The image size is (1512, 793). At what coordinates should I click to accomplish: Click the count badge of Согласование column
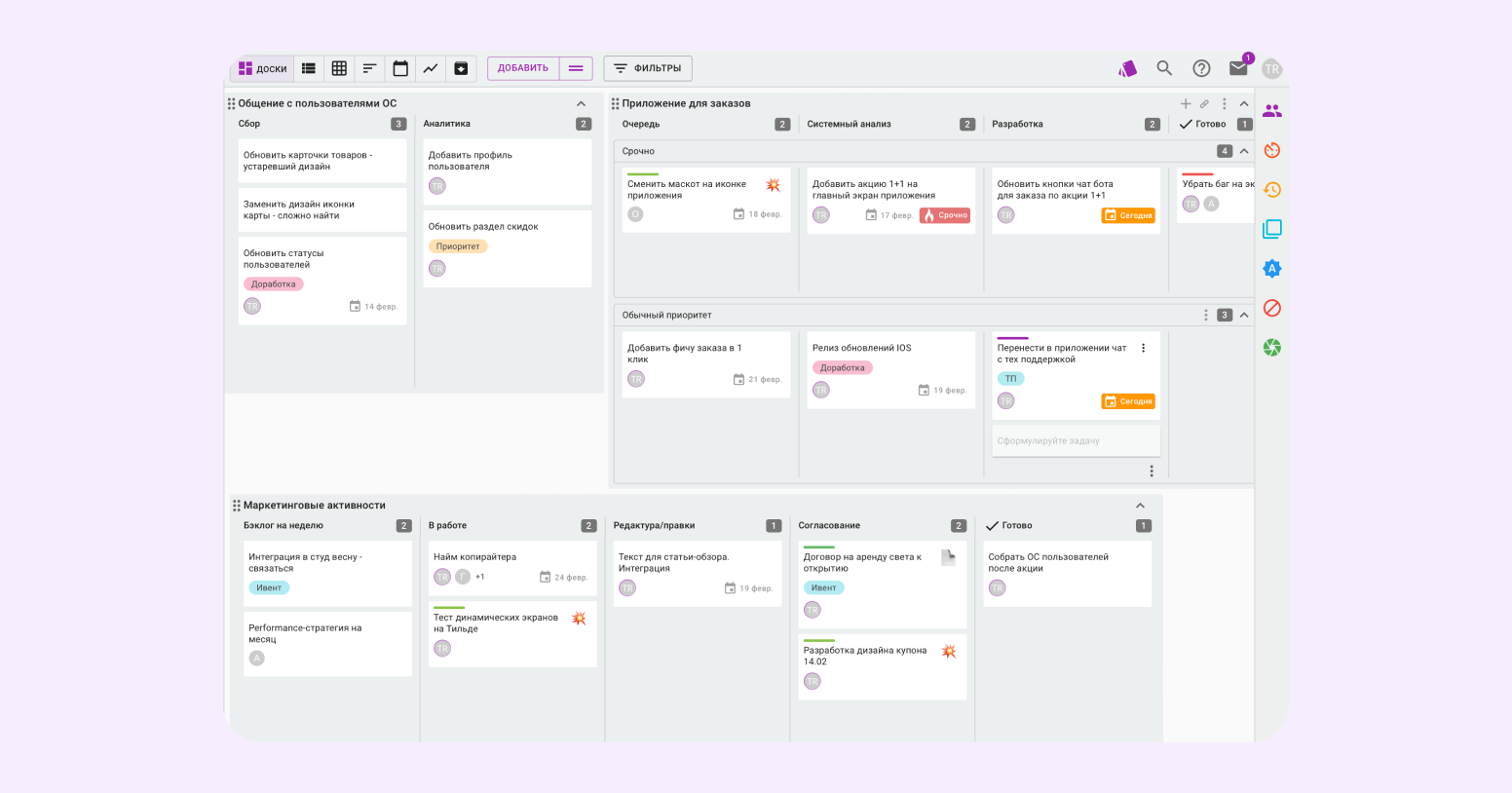(x=959, y=526)
